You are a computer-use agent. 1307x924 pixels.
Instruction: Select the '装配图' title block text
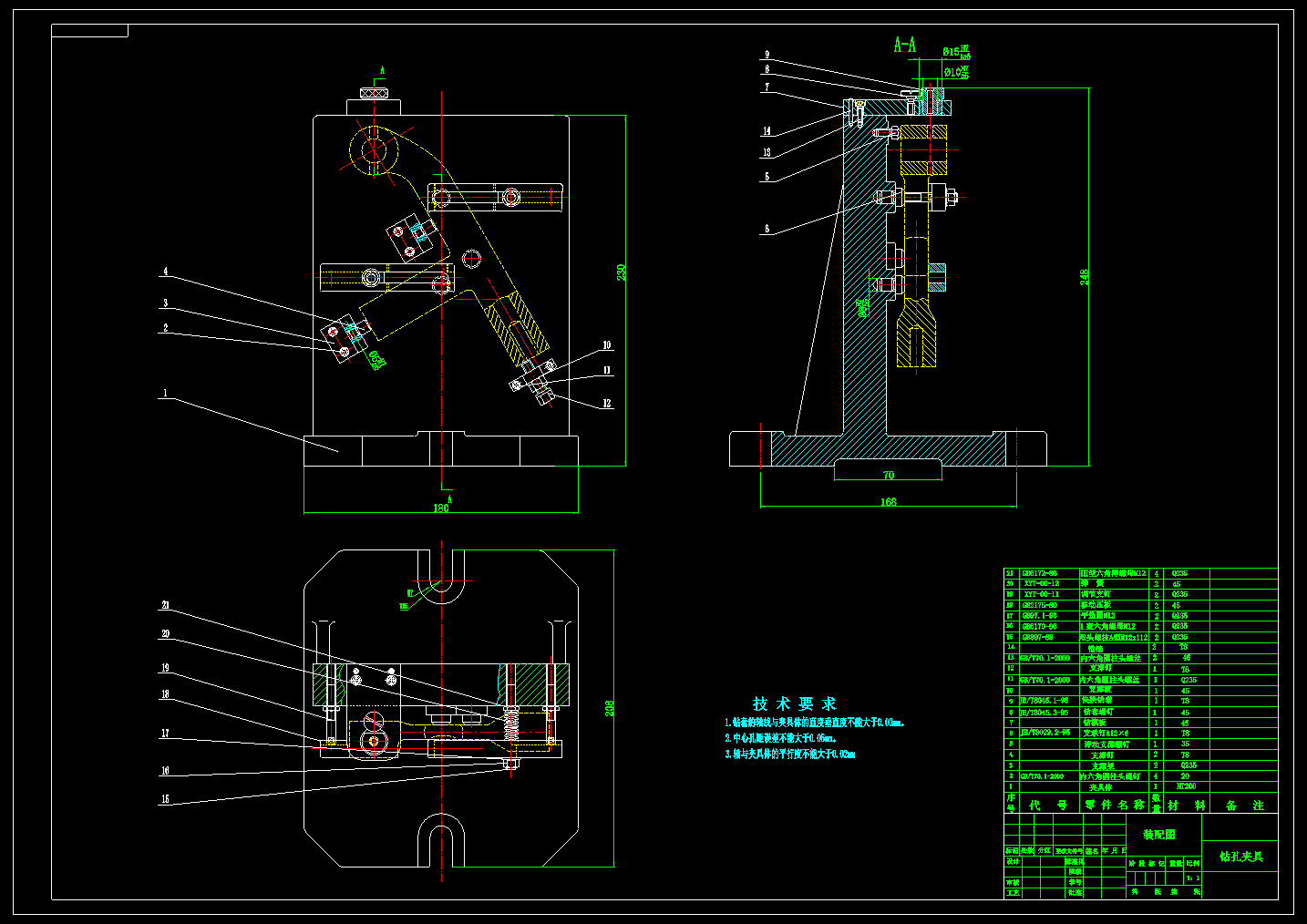(x=1159, y=834)
